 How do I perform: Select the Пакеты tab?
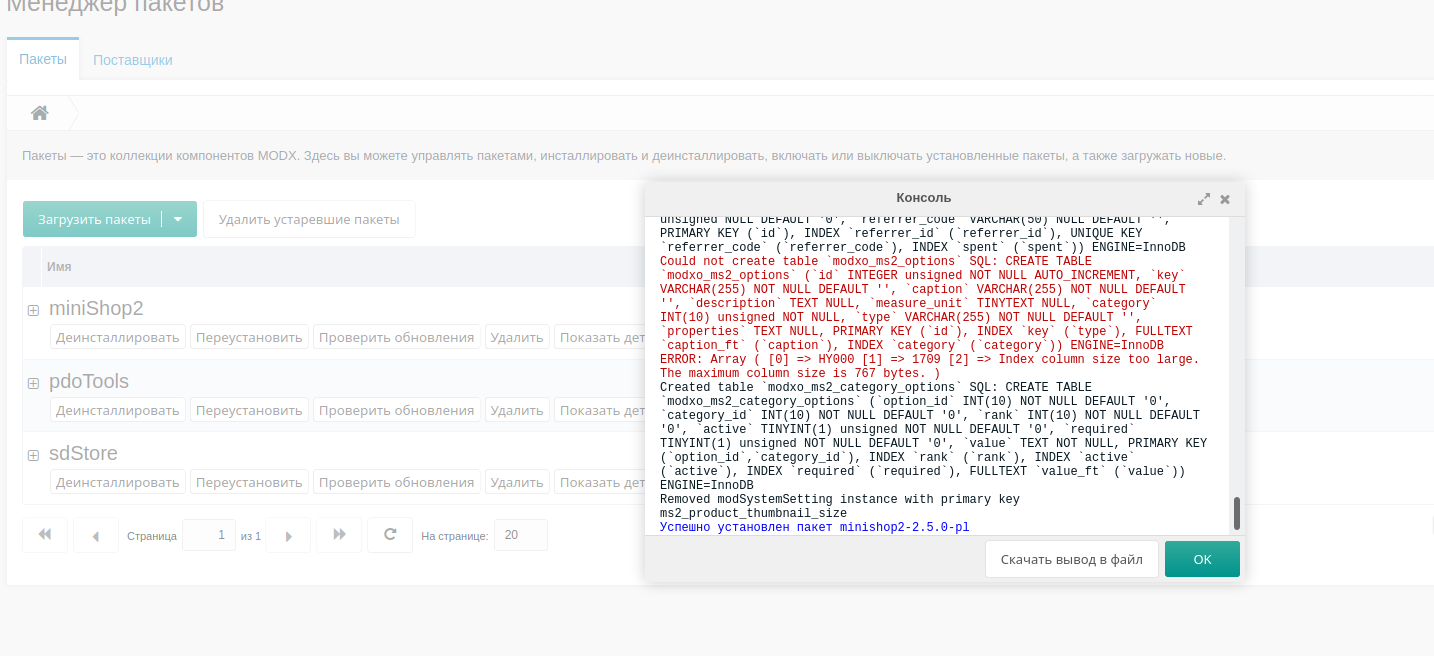click(43, 59)
